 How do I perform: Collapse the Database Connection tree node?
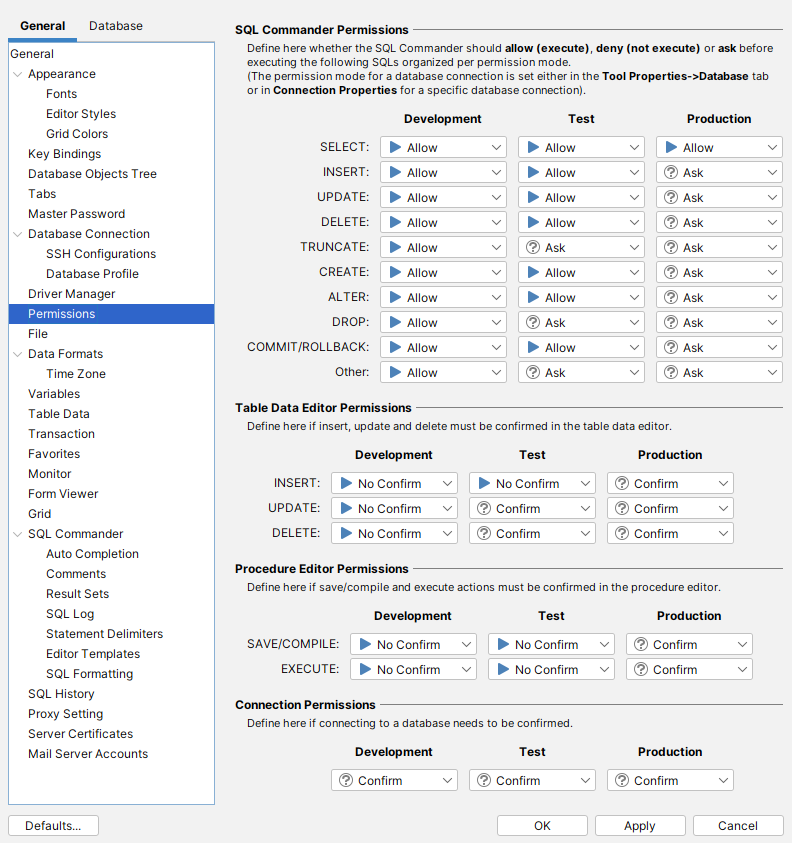(17, 234)
